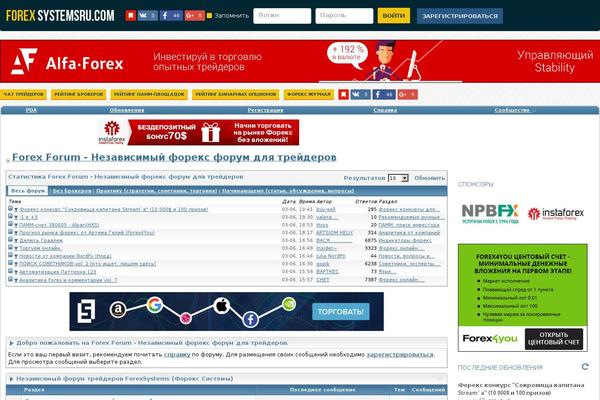600x400 pixels.
Task: Click the Зарегистрироваться button
Action: [x=460, y=16]
